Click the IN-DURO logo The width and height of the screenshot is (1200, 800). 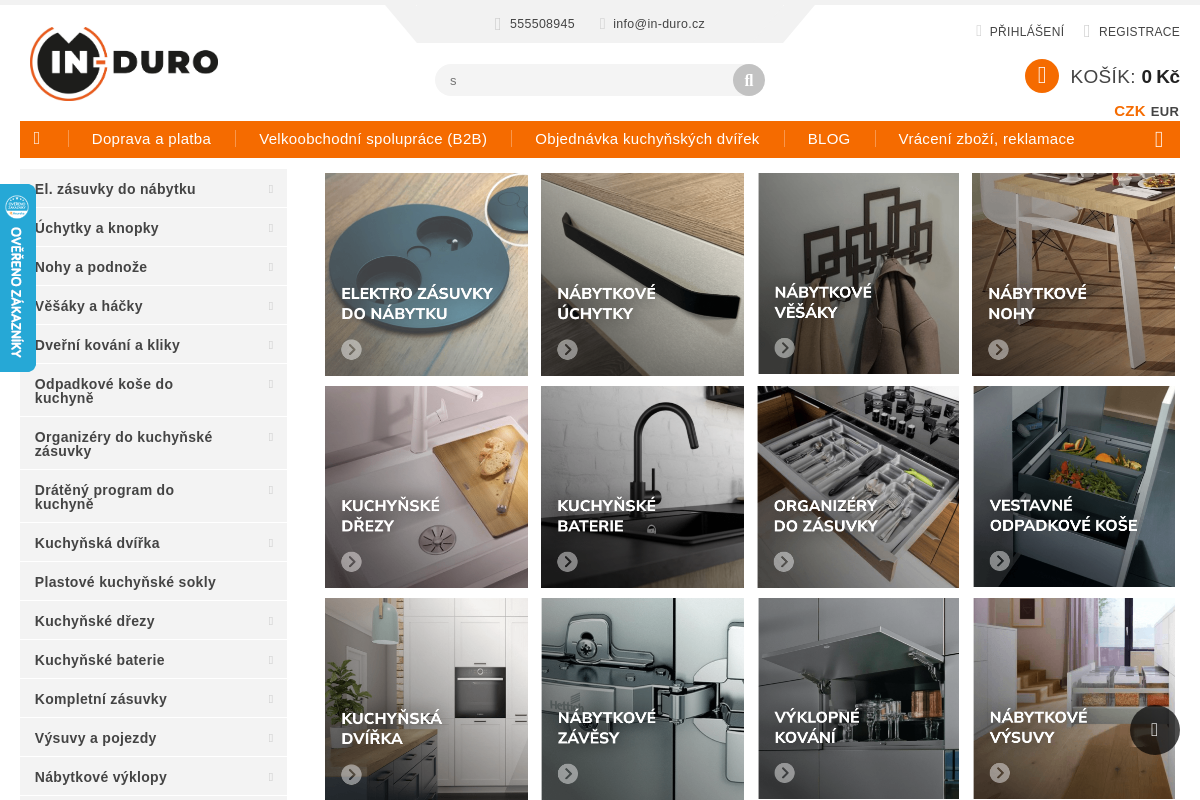click(x=124, y=63)
